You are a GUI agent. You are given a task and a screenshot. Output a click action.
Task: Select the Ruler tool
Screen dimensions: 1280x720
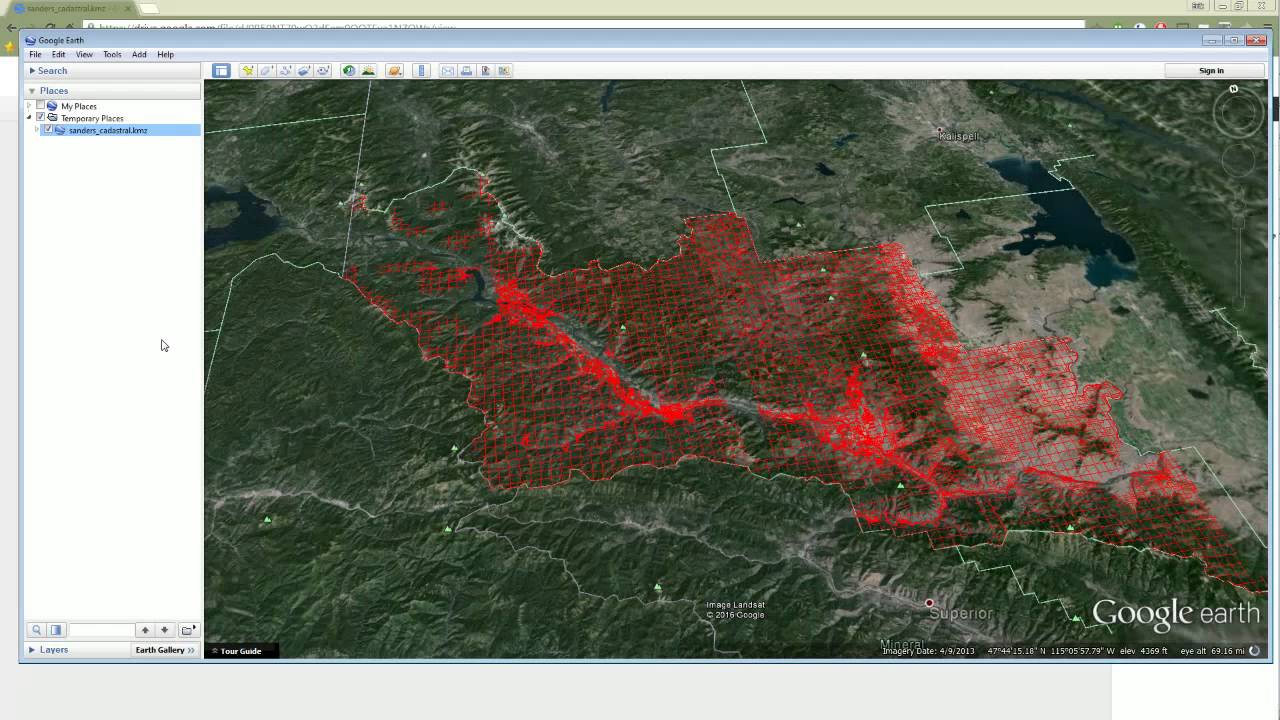click(421, 70)
